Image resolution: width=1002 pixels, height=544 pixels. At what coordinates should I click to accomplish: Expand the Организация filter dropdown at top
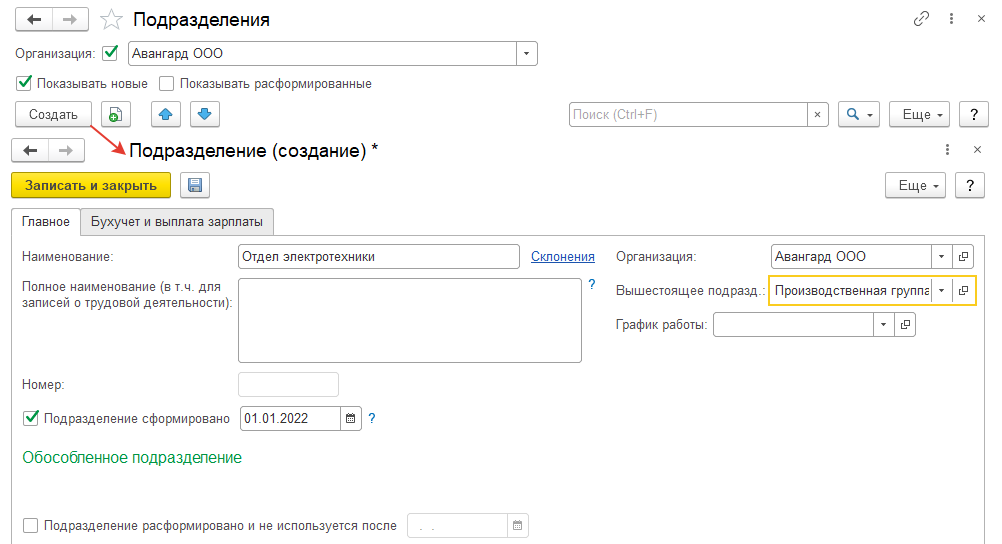[x=527, y=54]
